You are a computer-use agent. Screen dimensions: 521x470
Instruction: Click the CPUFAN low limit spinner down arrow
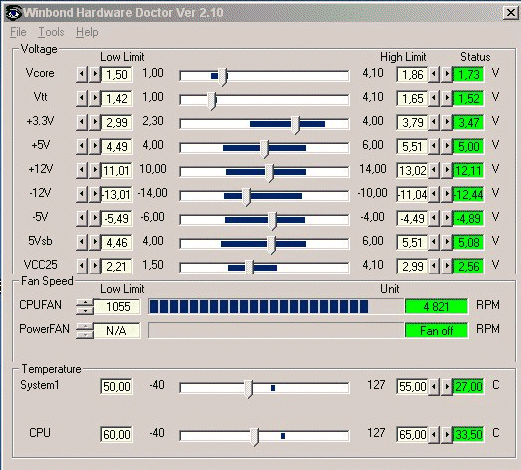point(85,310)
